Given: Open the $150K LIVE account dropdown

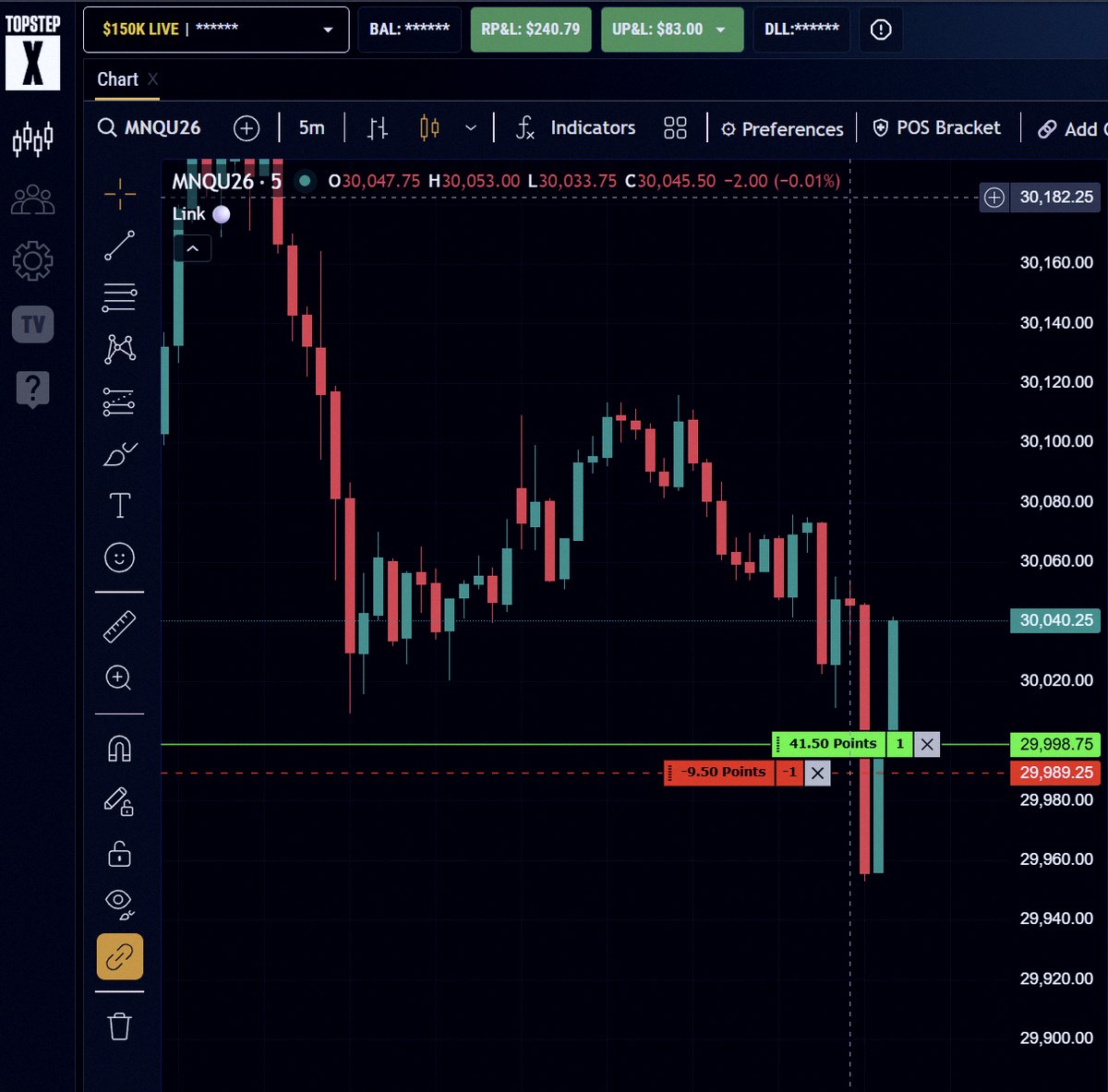Looking at the screenshot, I should click(216, 30).
